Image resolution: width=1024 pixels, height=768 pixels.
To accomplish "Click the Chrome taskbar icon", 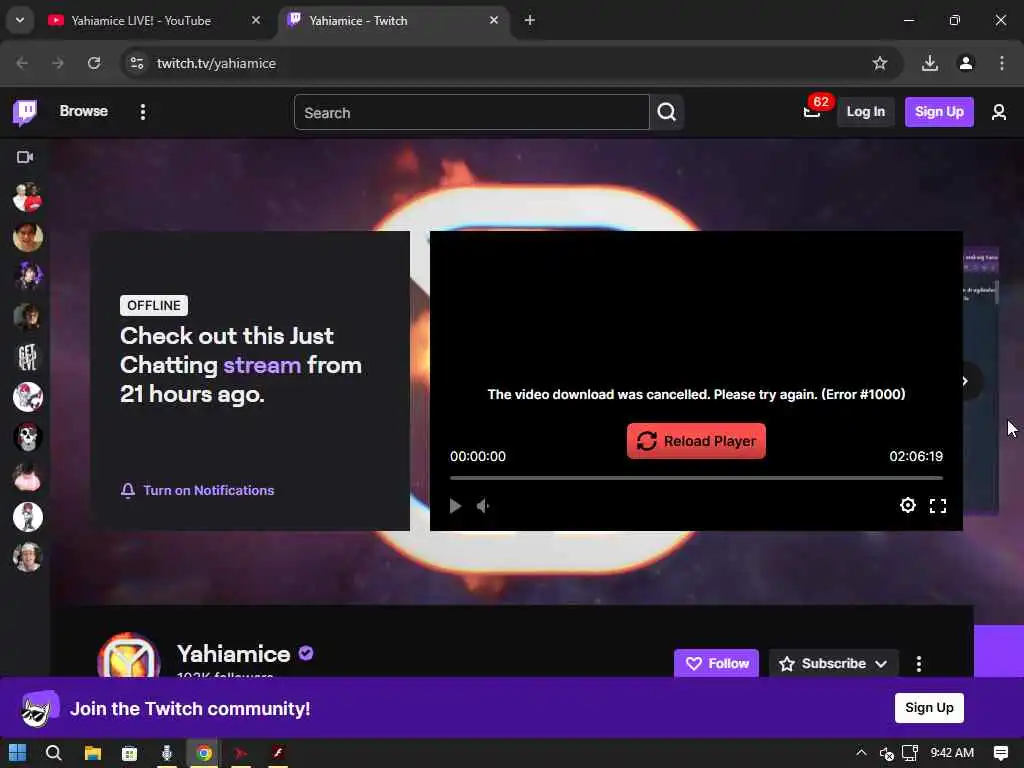I will 204,753.
